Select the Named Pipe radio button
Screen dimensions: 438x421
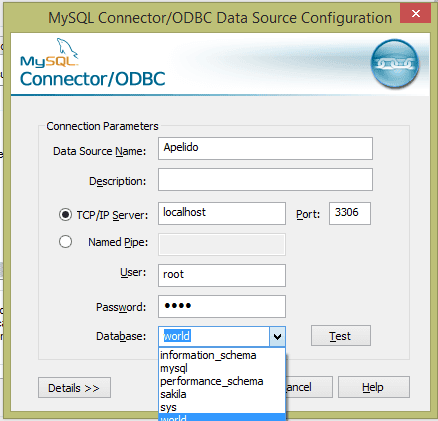point(65,242)
